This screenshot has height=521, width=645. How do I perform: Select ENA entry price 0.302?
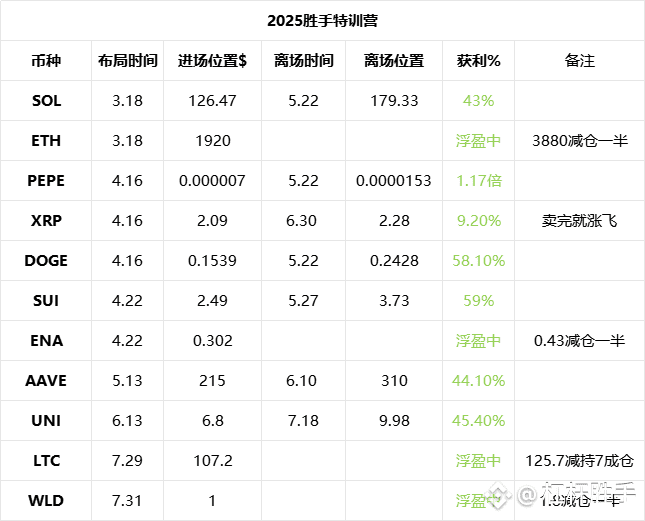(x=212, y=340)
